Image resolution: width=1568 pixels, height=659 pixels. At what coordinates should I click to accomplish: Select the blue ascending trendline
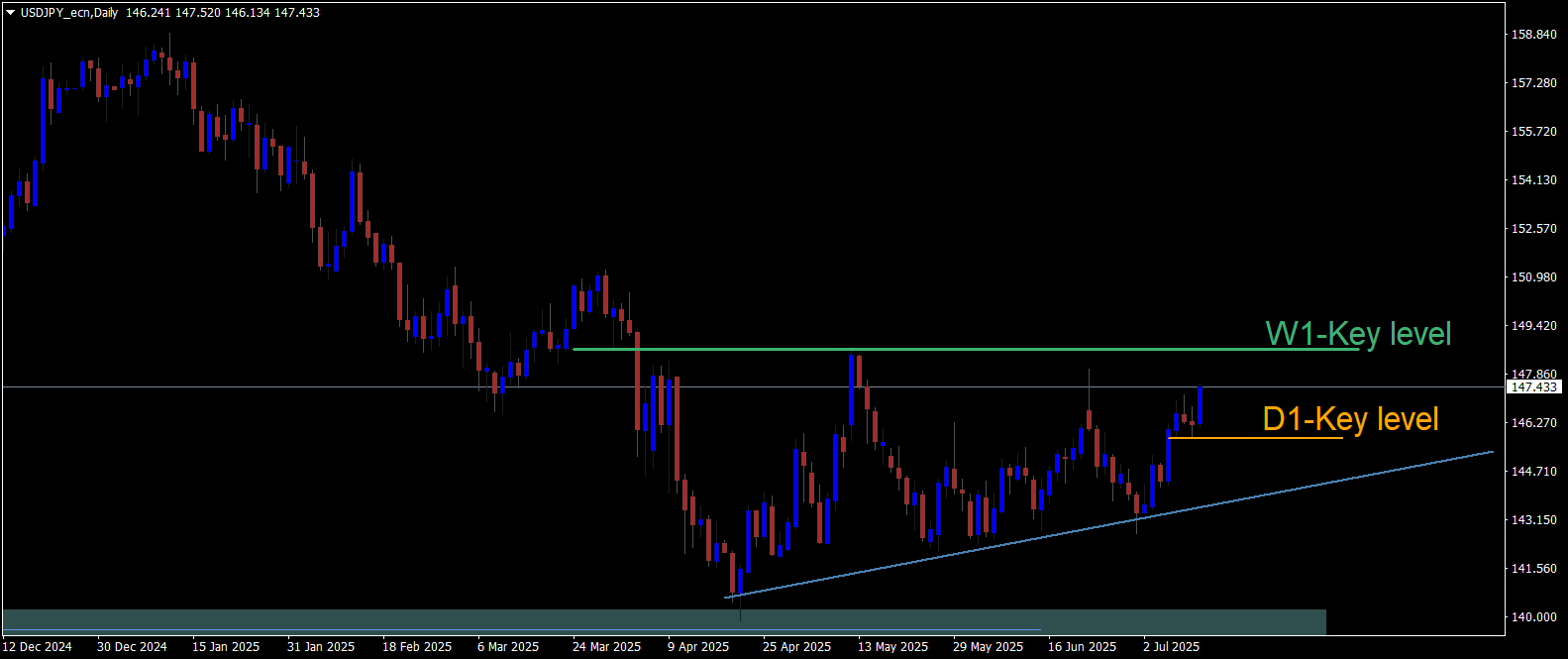(x=1108, y=524)
